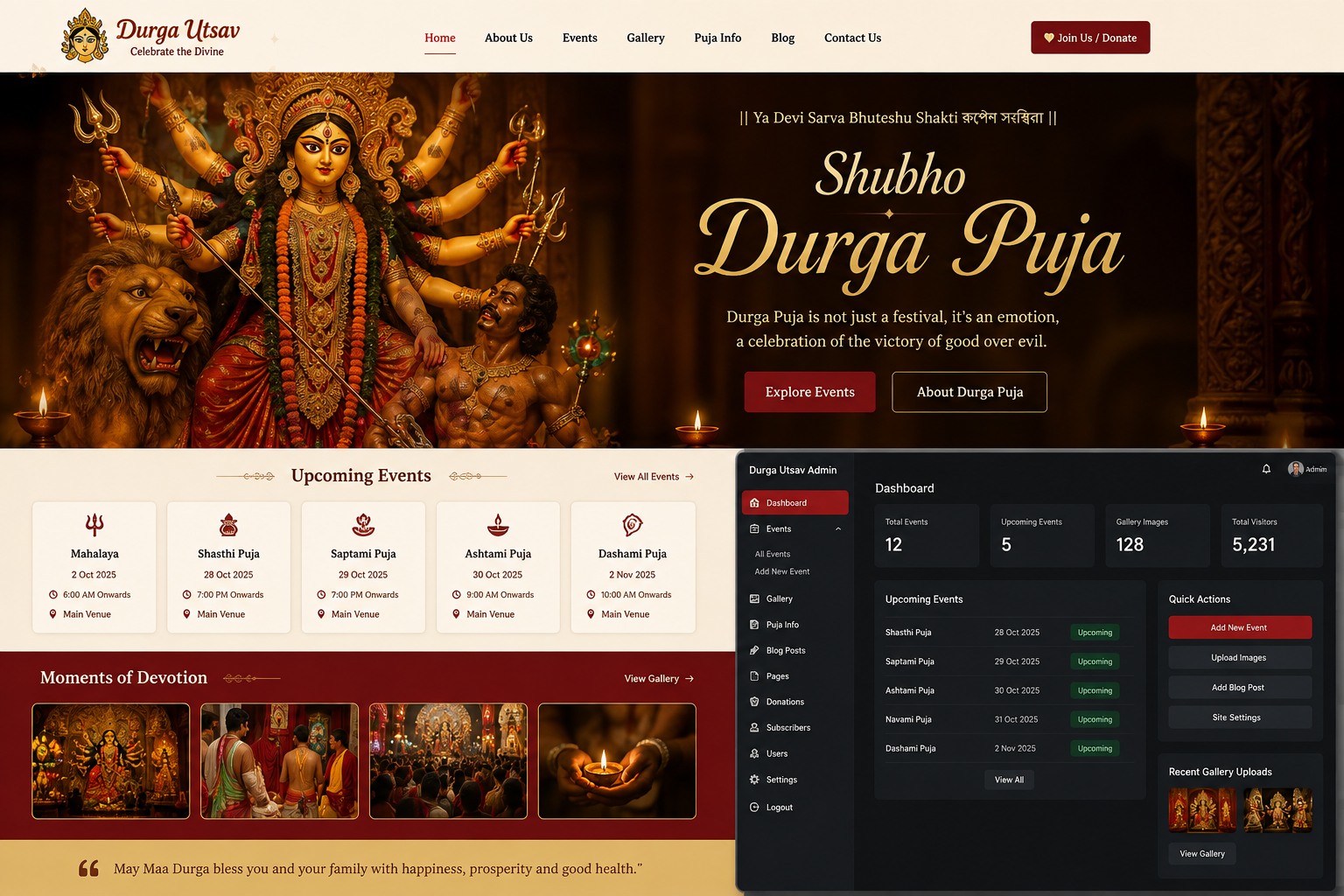Click the Users icon in admin sidebar

point(754,753)
